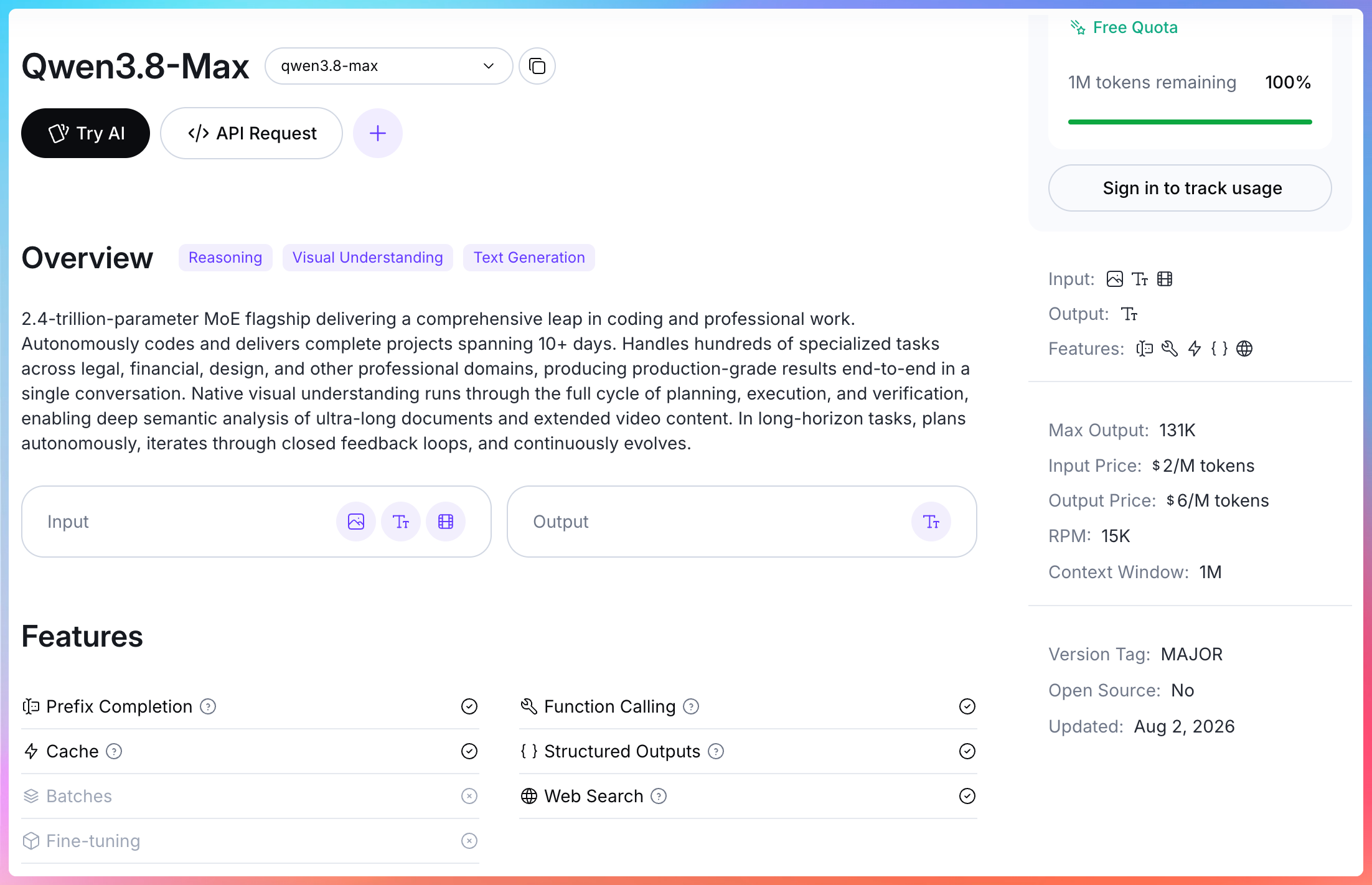Select the Text Generation tag
Screen dimensions: 1372x885
click(529, 258)
